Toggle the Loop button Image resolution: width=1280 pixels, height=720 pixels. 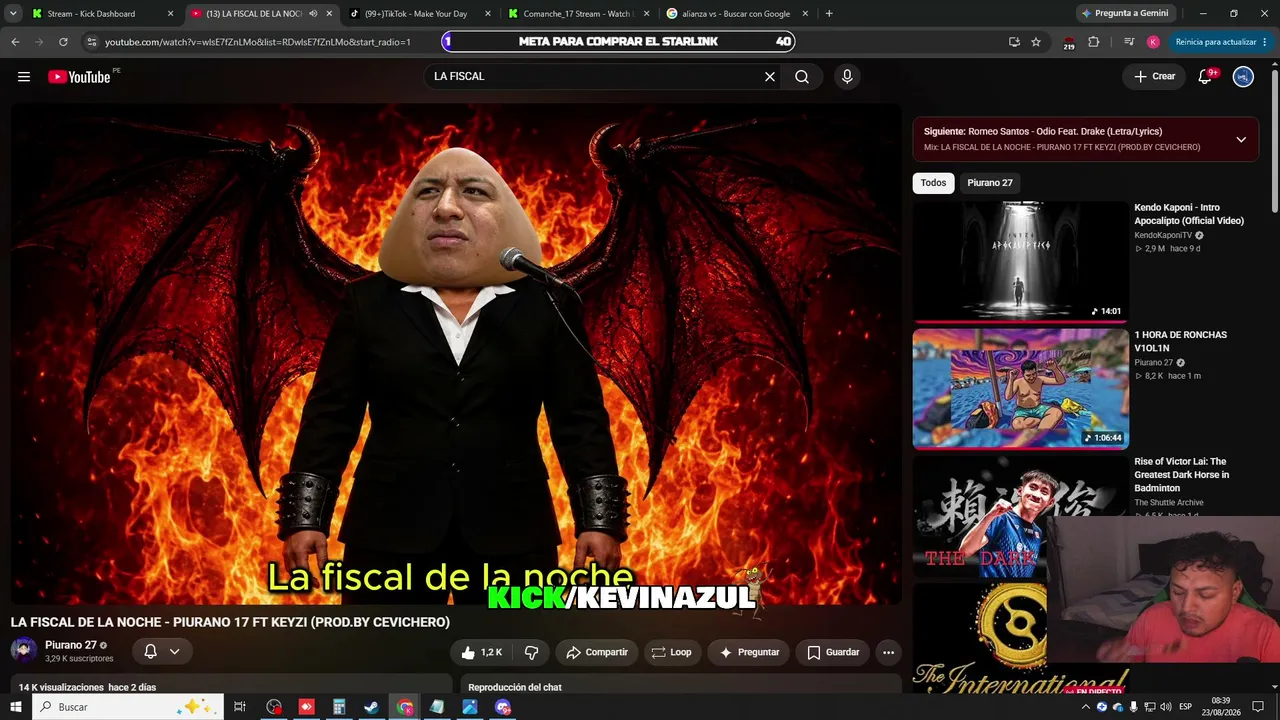(x=671, y=652)
